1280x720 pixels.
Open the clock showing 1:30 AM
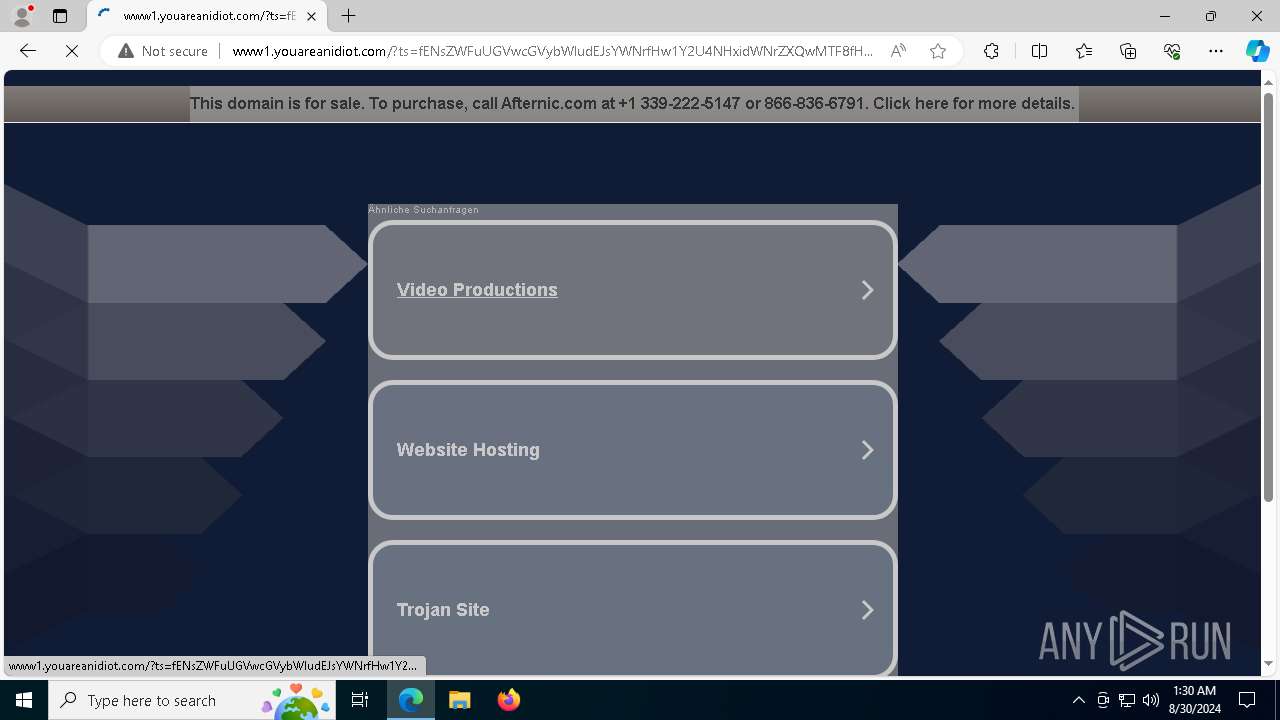(1195, 700)
